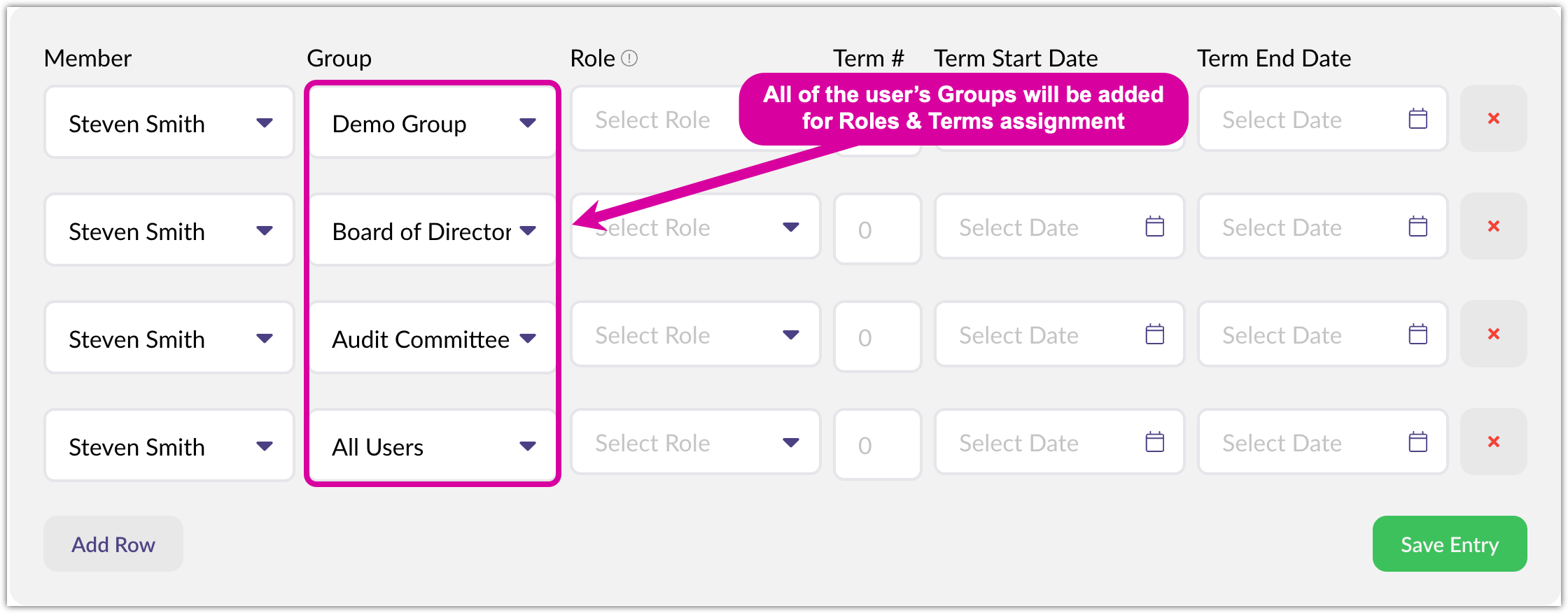Open the All Users group dropdown
The image size is (1568, 613).
click(527, 446)
